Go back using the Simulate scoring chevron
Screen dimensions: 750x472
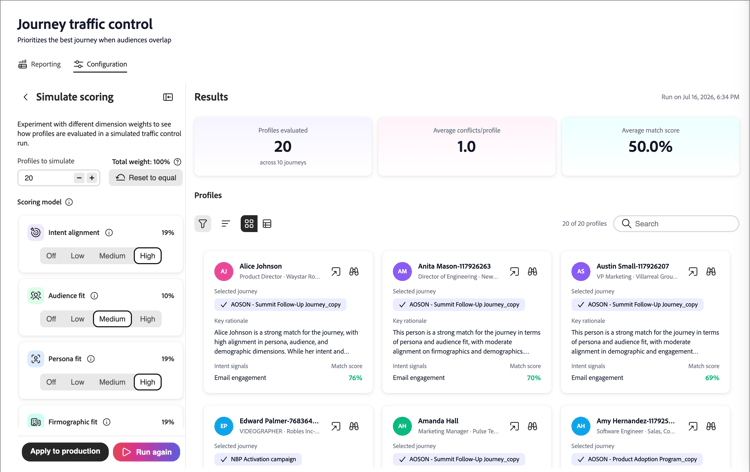(25, 97)
